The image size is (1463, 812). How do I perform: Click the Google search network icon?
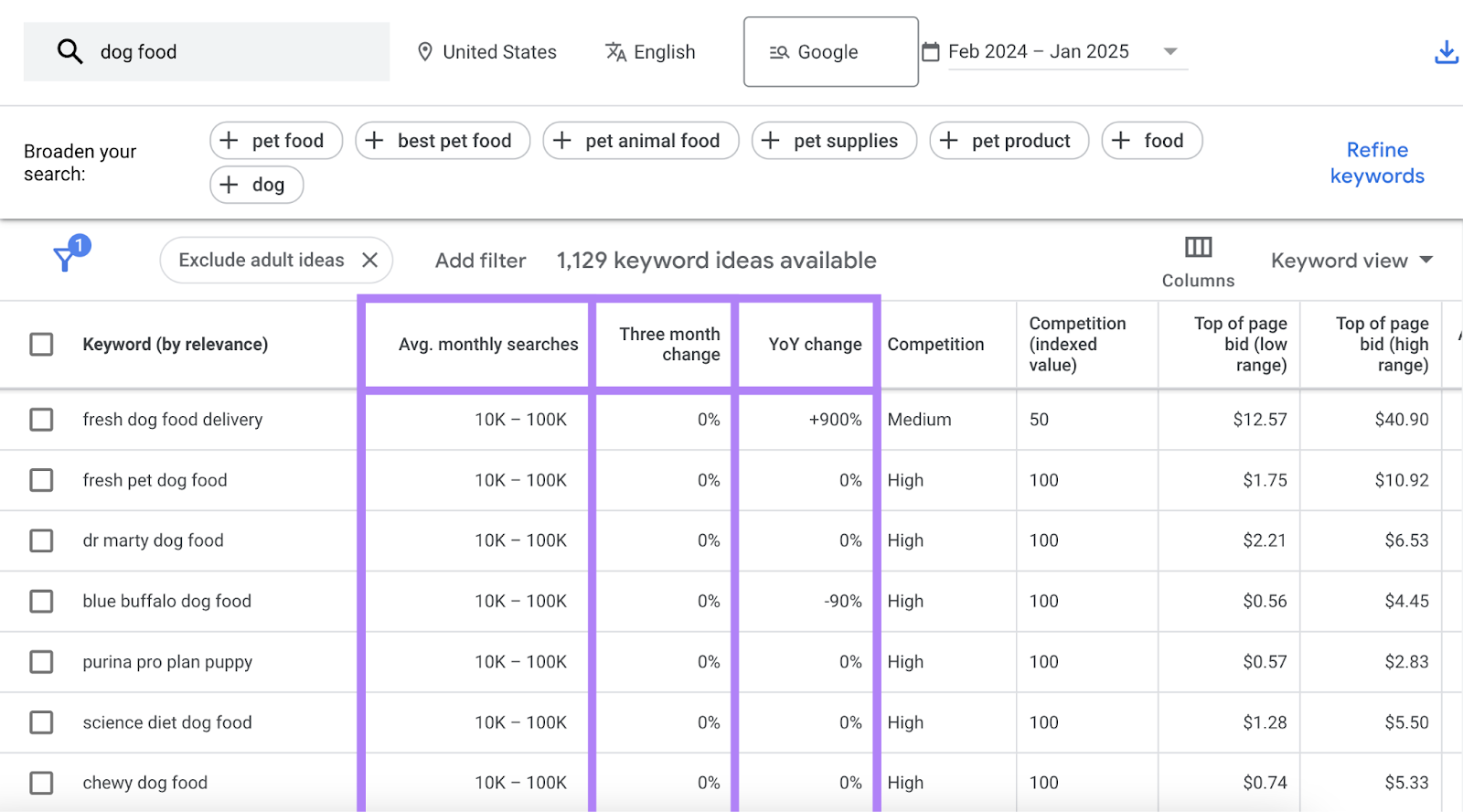click(x=779, y=52)
